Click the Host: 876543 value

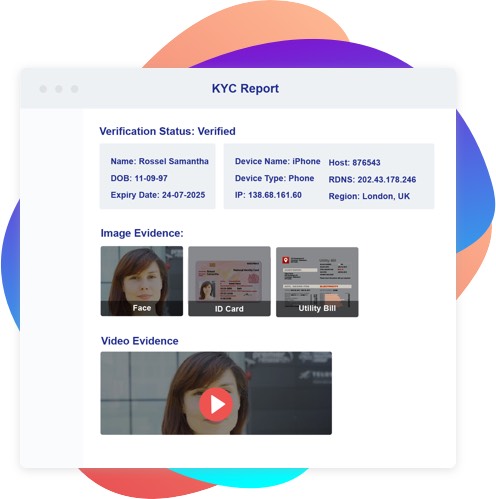(355, 163)
